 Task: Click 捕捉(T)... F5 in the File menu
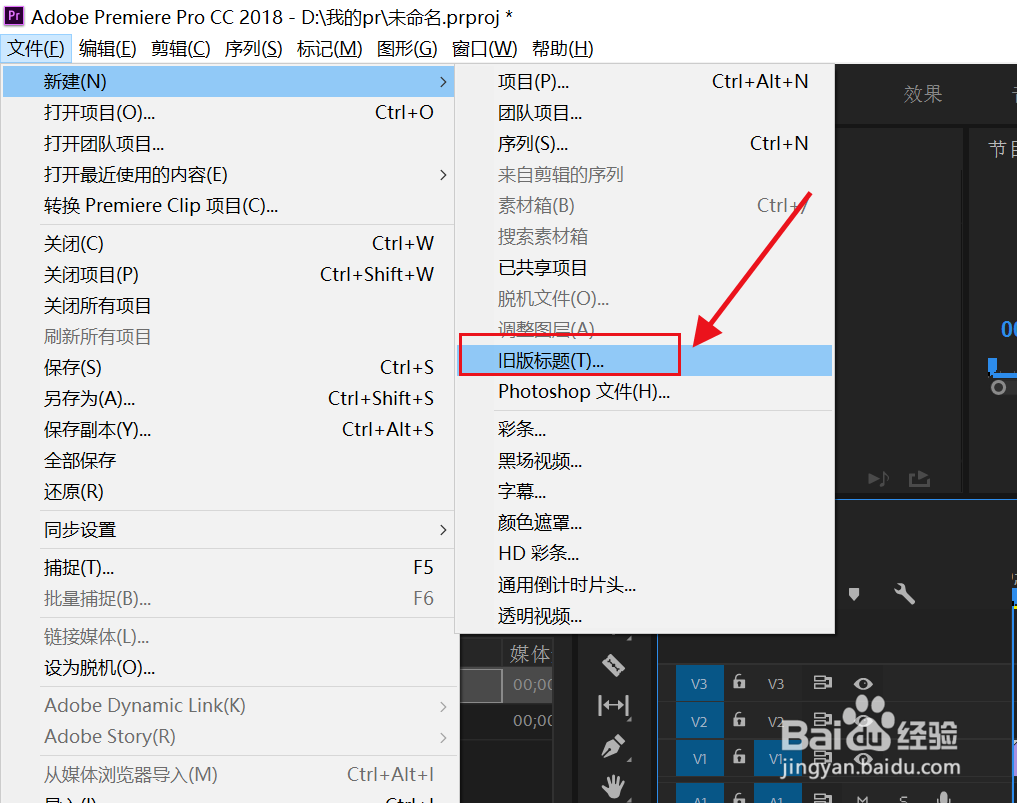pos(228,568)
